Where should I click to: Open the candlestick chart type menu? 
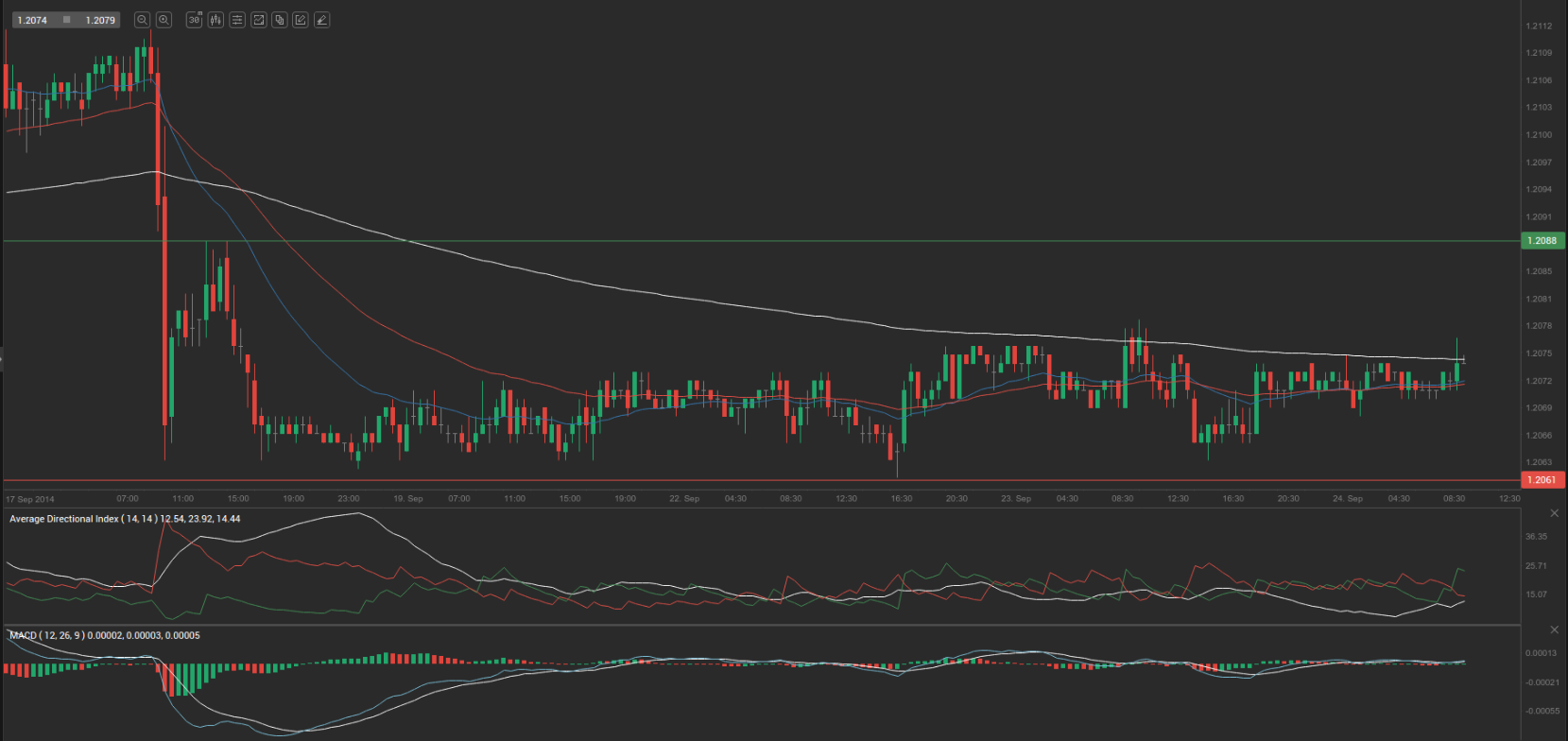215,20
